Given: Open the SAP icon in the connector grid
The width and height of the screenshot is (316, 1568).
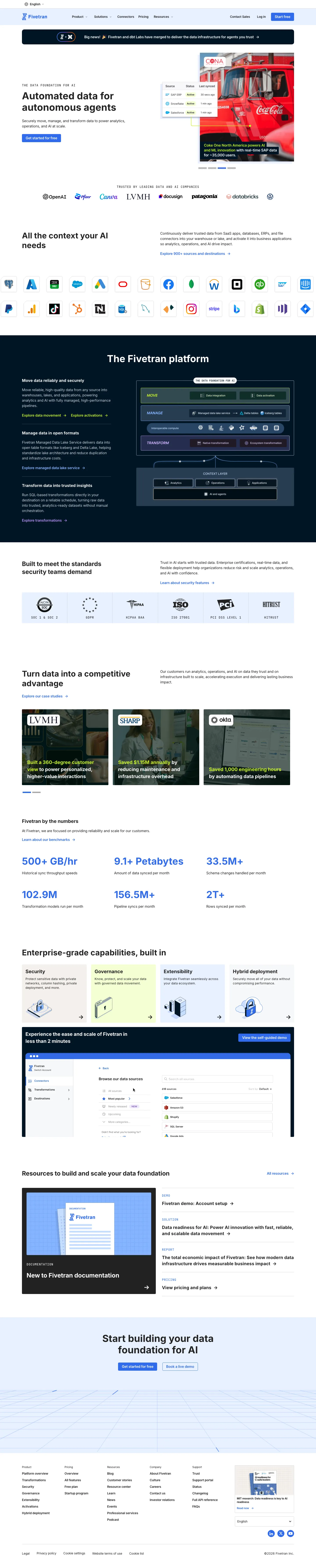Looking at the screenshot, I should 283,284.
